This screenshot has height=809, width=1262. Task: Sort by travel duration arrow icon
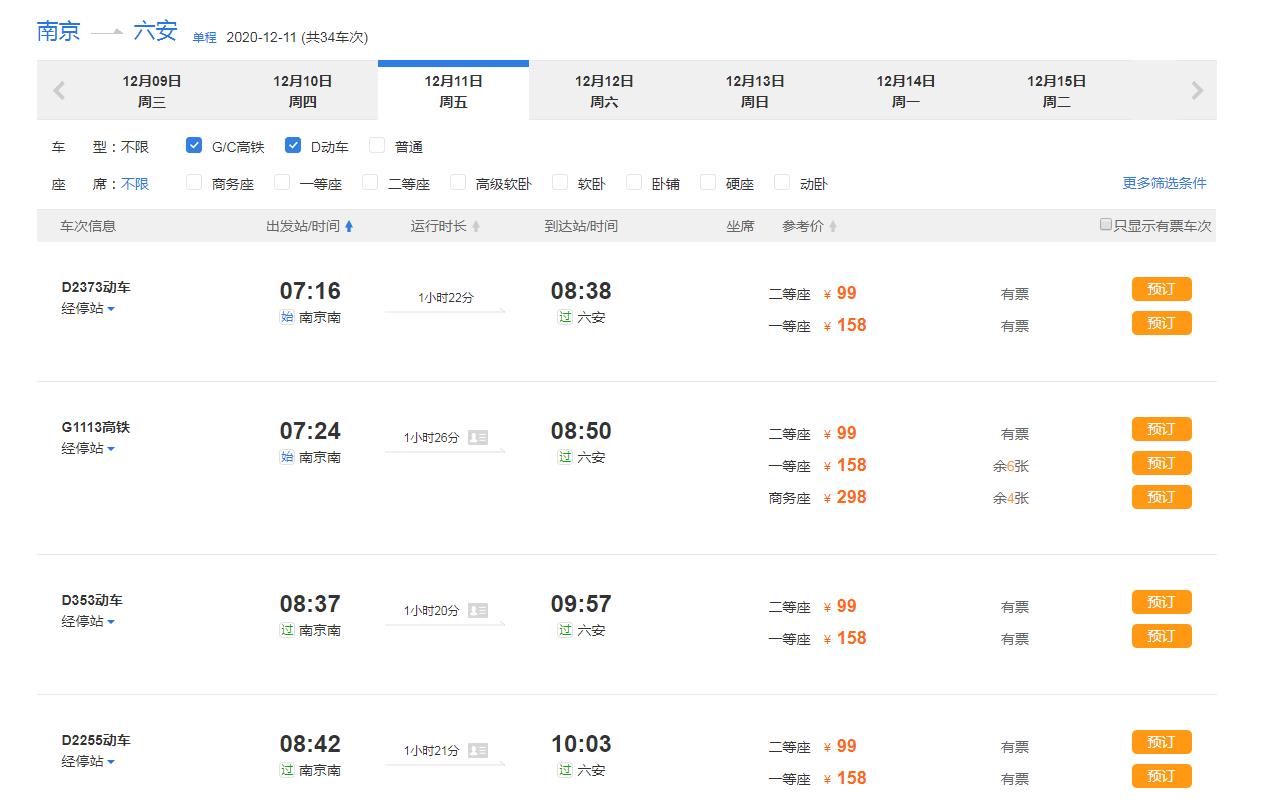pyautogui.click(x=476, y=227)
